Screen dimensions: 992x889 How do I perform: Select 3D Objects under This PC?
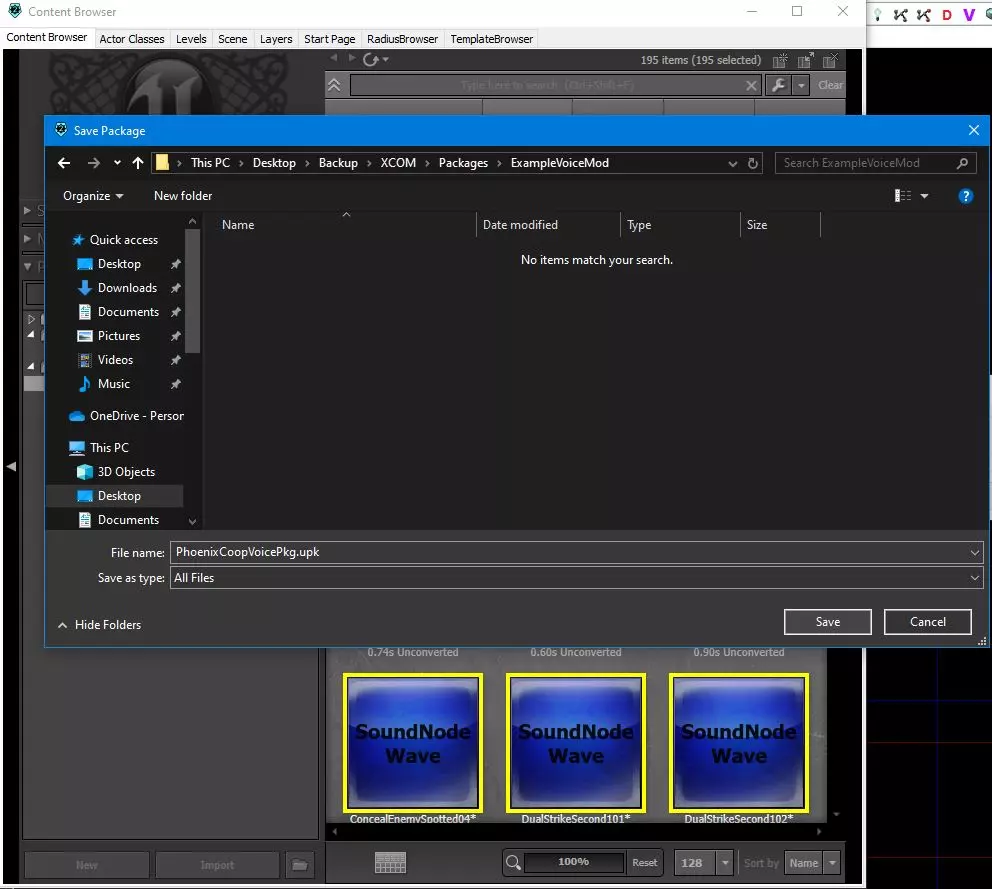coord(126,472)
